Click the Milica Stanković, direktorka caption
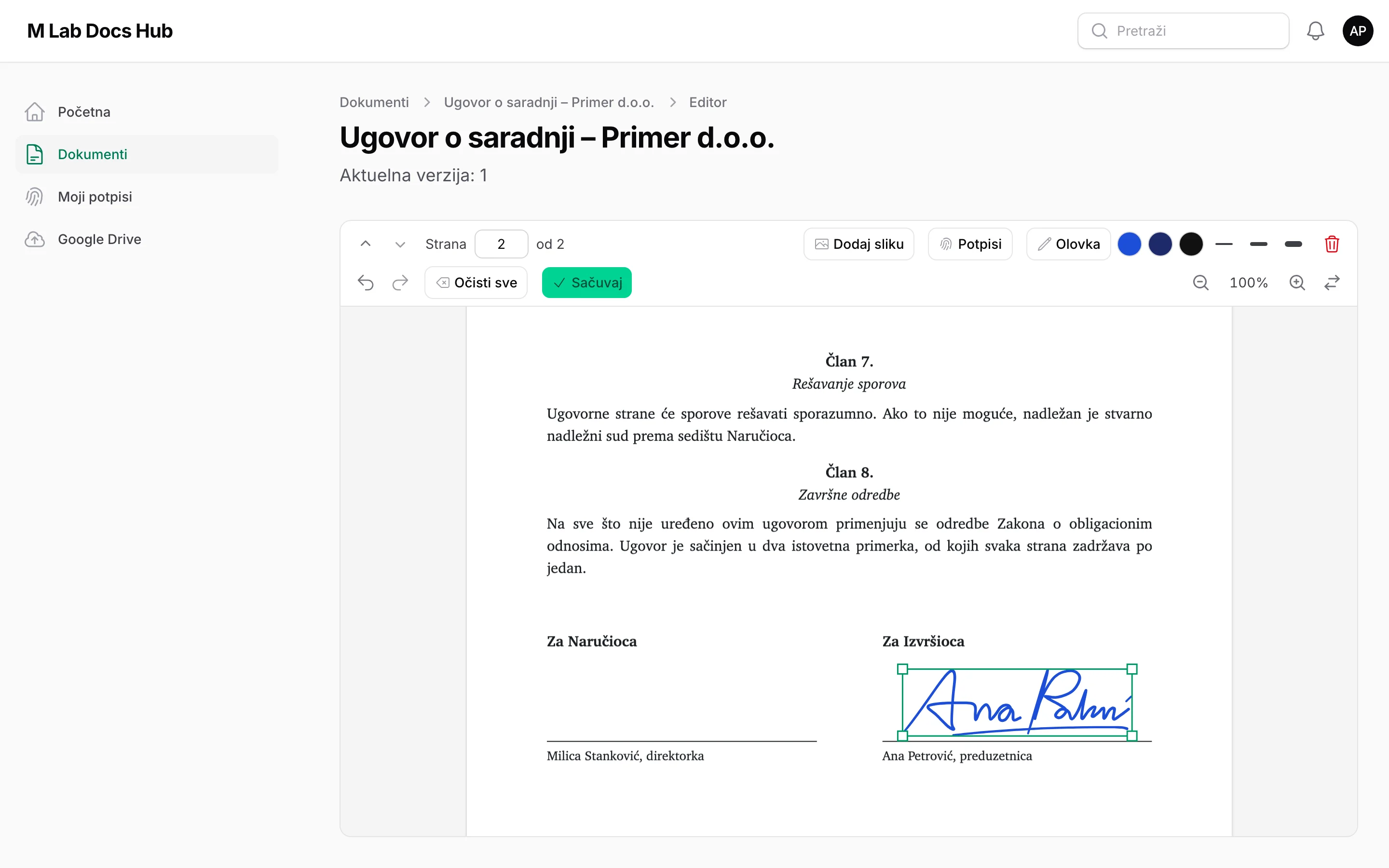 click(x=625, y=756)
